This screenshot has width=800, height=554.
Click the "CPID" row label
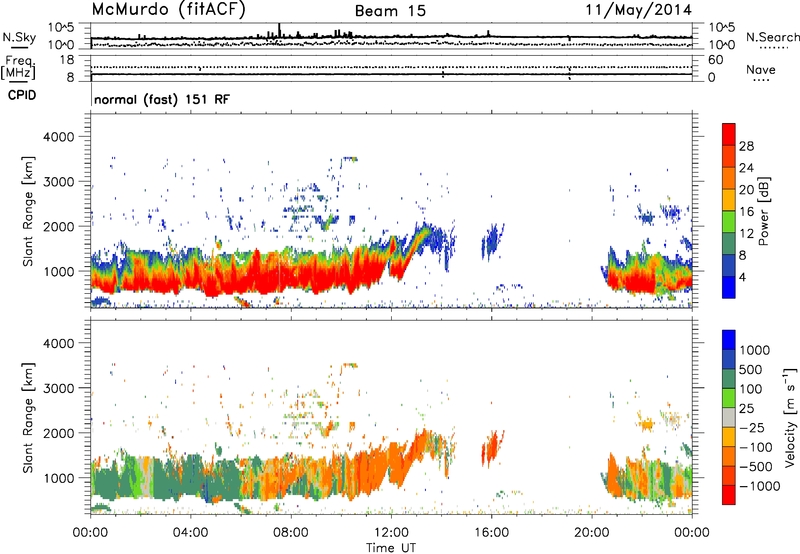coord(22,95)
